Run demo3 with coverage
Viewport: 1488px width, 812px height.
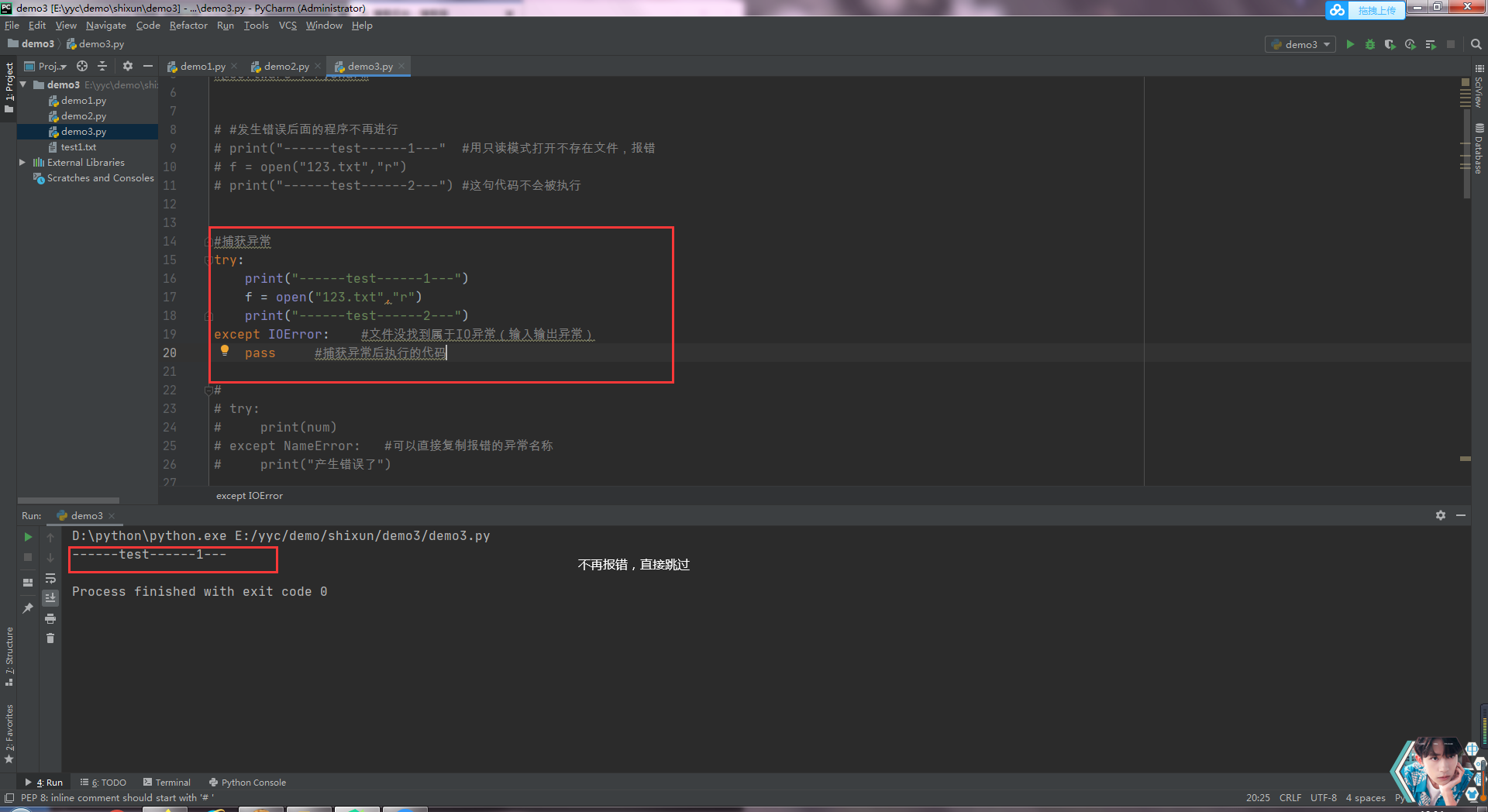point(1390,45)
